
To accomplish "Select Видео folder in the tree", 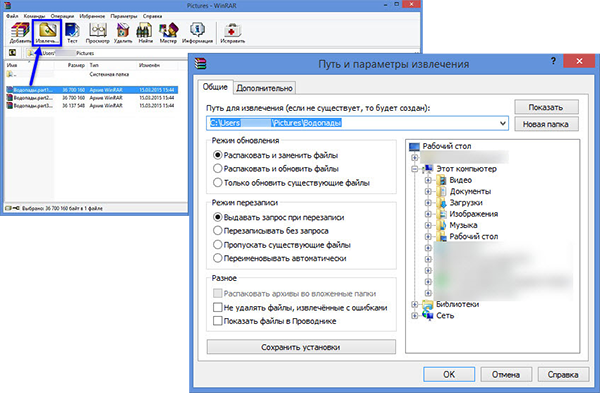I will click(x=460, y=180).
